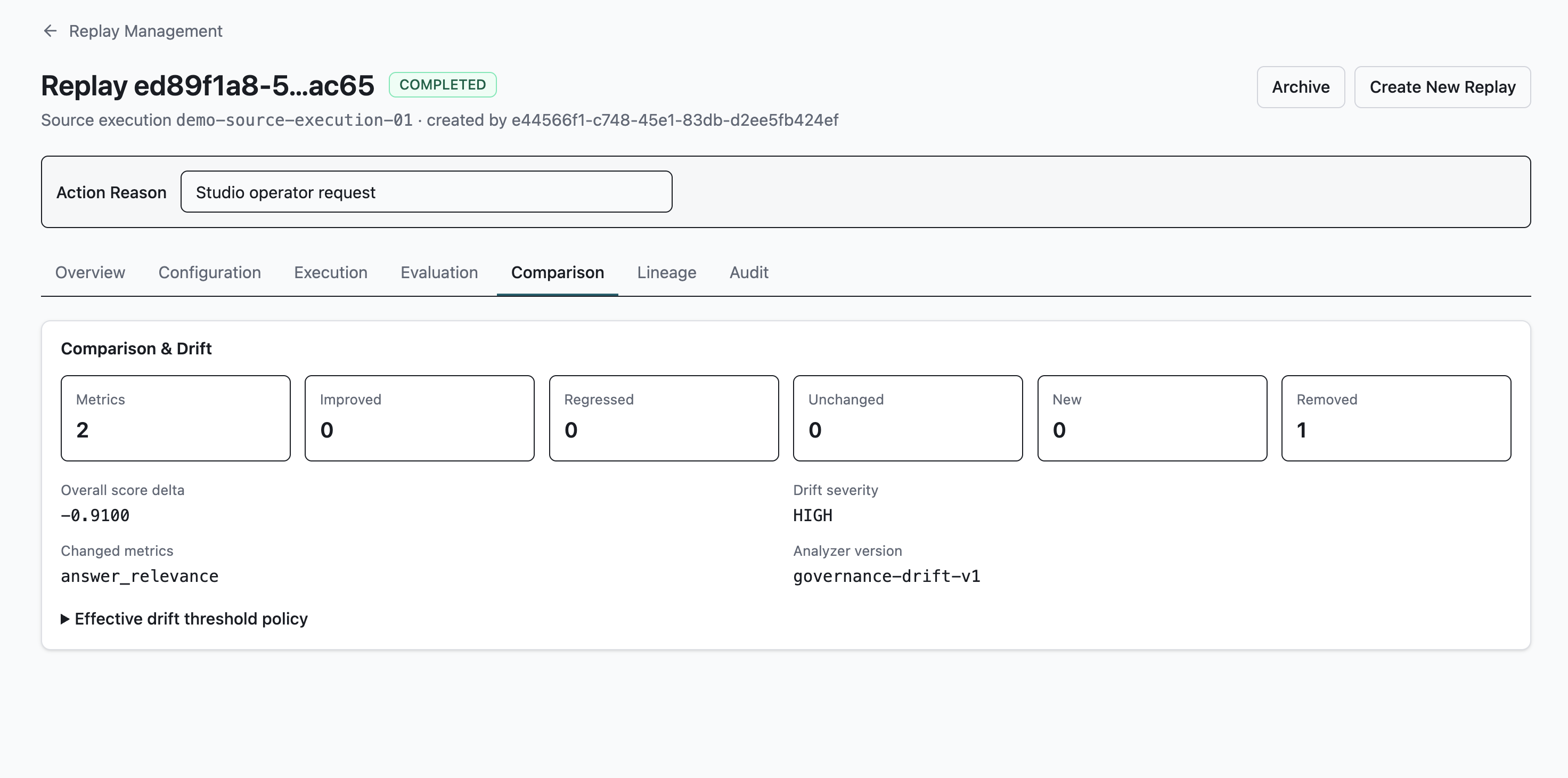
Task: Click the Analyzer version label
Action: tap(847, 551)
